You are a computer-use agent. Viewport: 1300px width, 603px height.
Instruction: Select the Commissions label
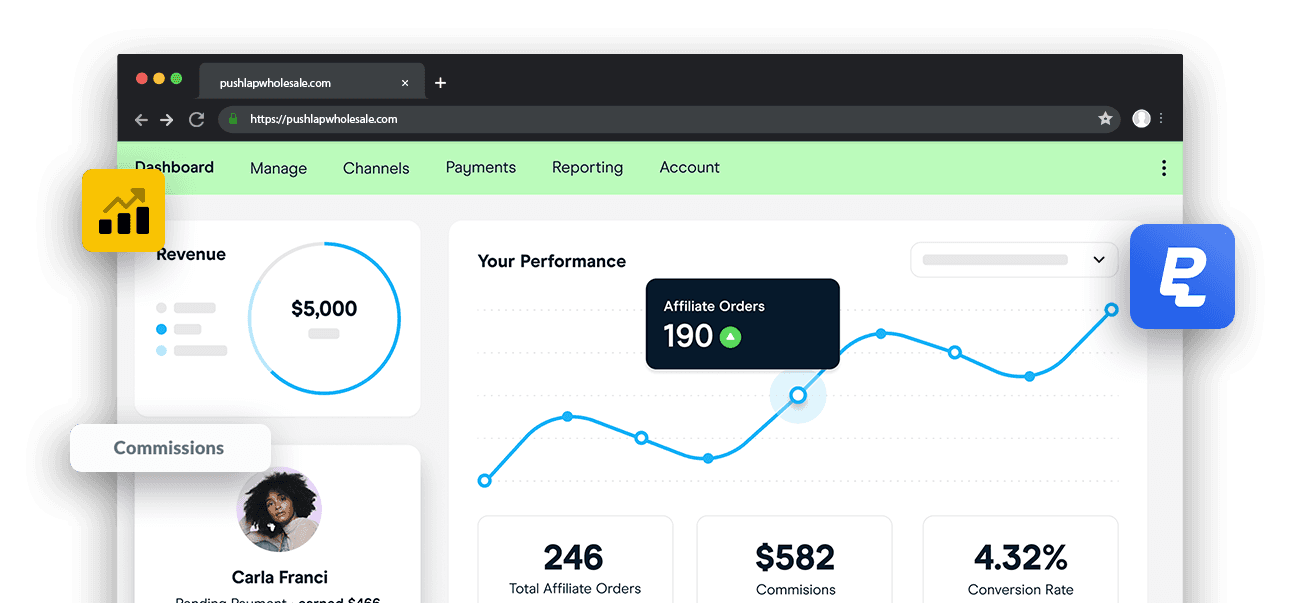(x=168, y=448)
